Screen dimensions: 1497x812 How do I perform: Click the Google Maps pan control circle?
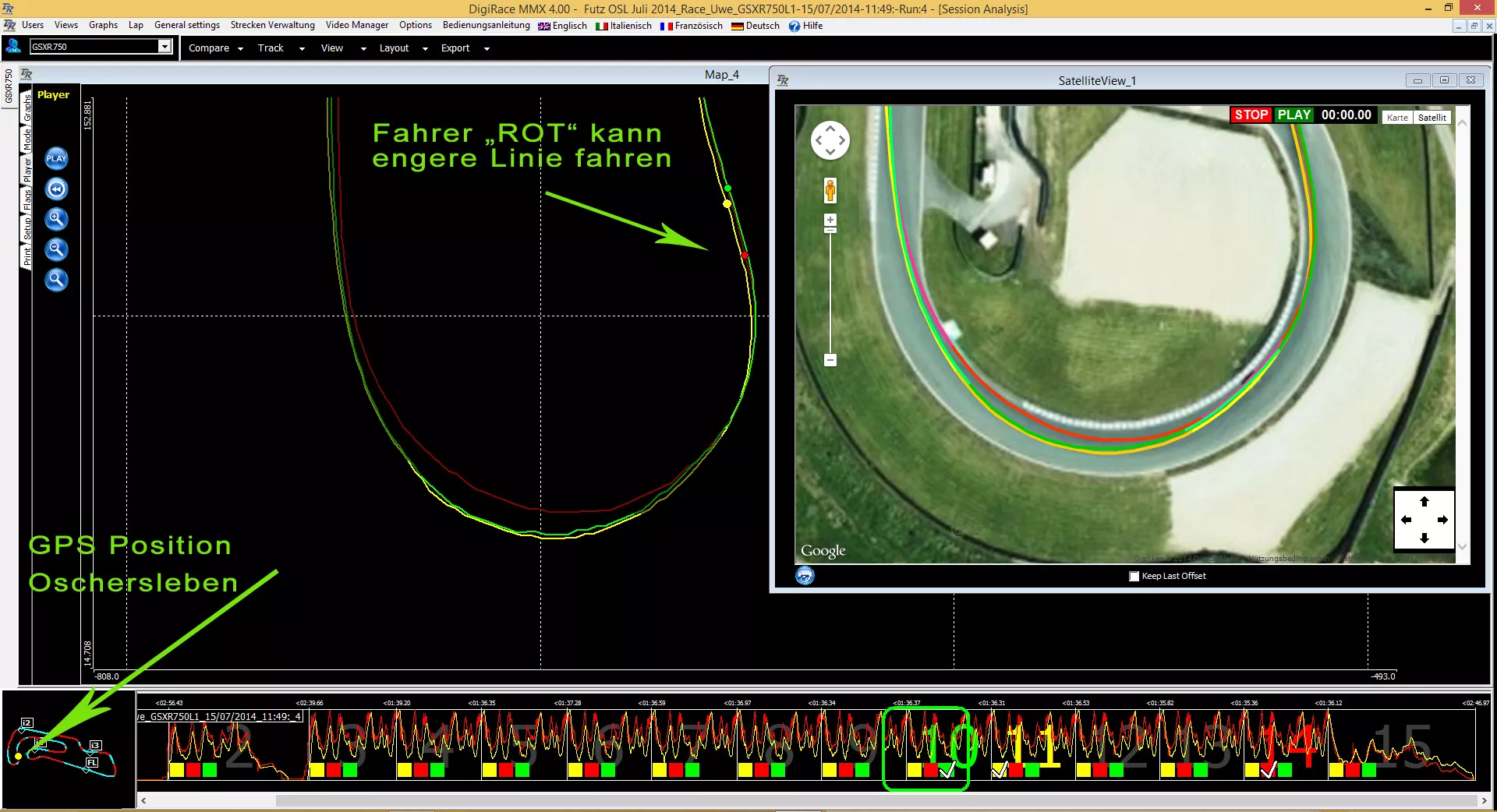pos(830,141)
